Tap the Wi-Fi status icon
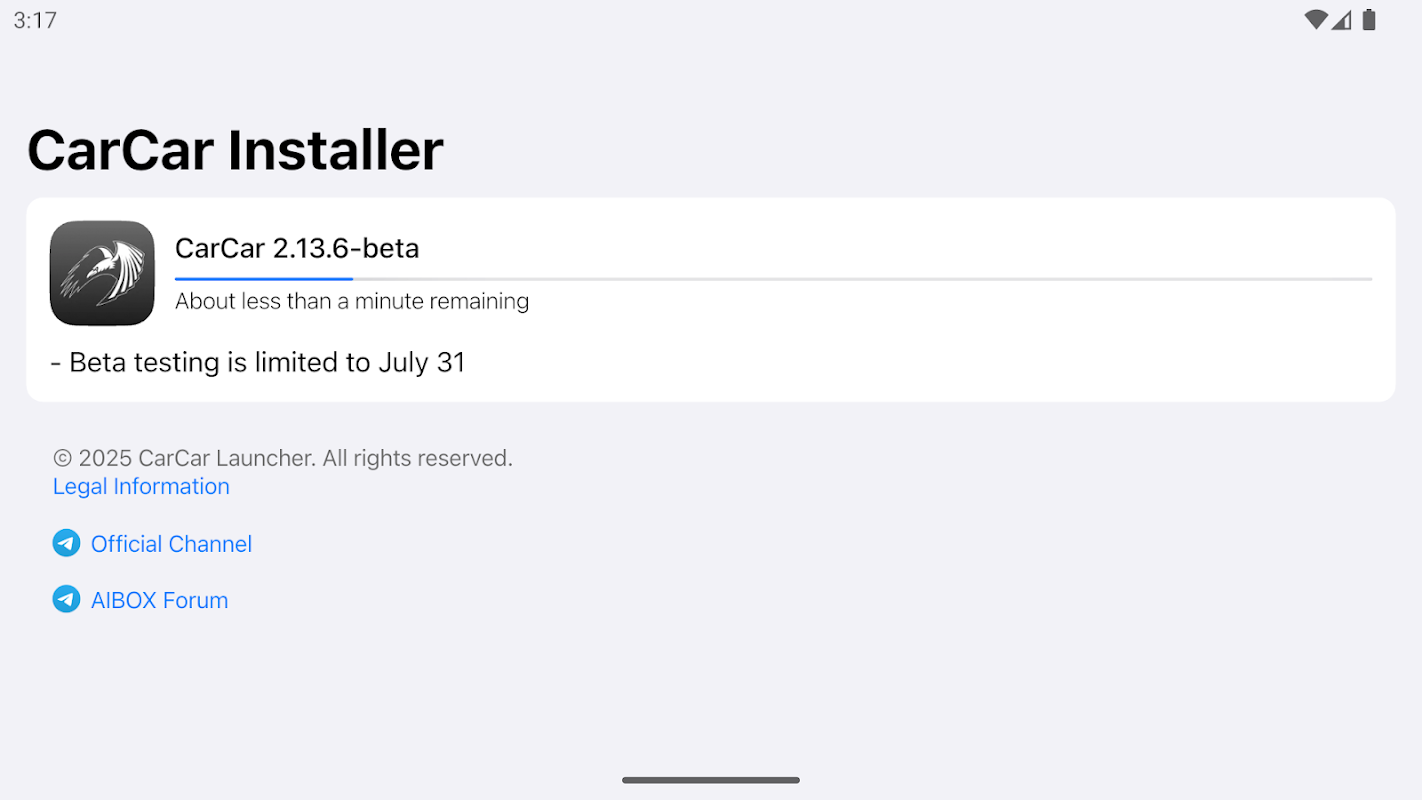1422x800 pixels. pyautogui.click(x=1315, y=20)
